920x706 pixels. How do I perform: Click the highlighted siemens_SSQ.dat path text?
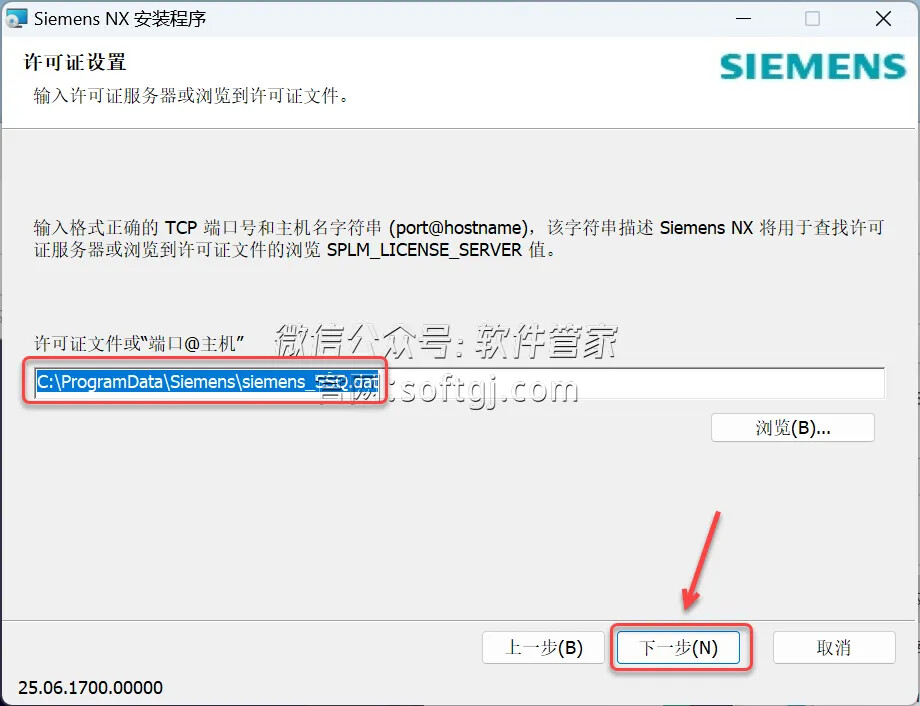pos(207,383)
